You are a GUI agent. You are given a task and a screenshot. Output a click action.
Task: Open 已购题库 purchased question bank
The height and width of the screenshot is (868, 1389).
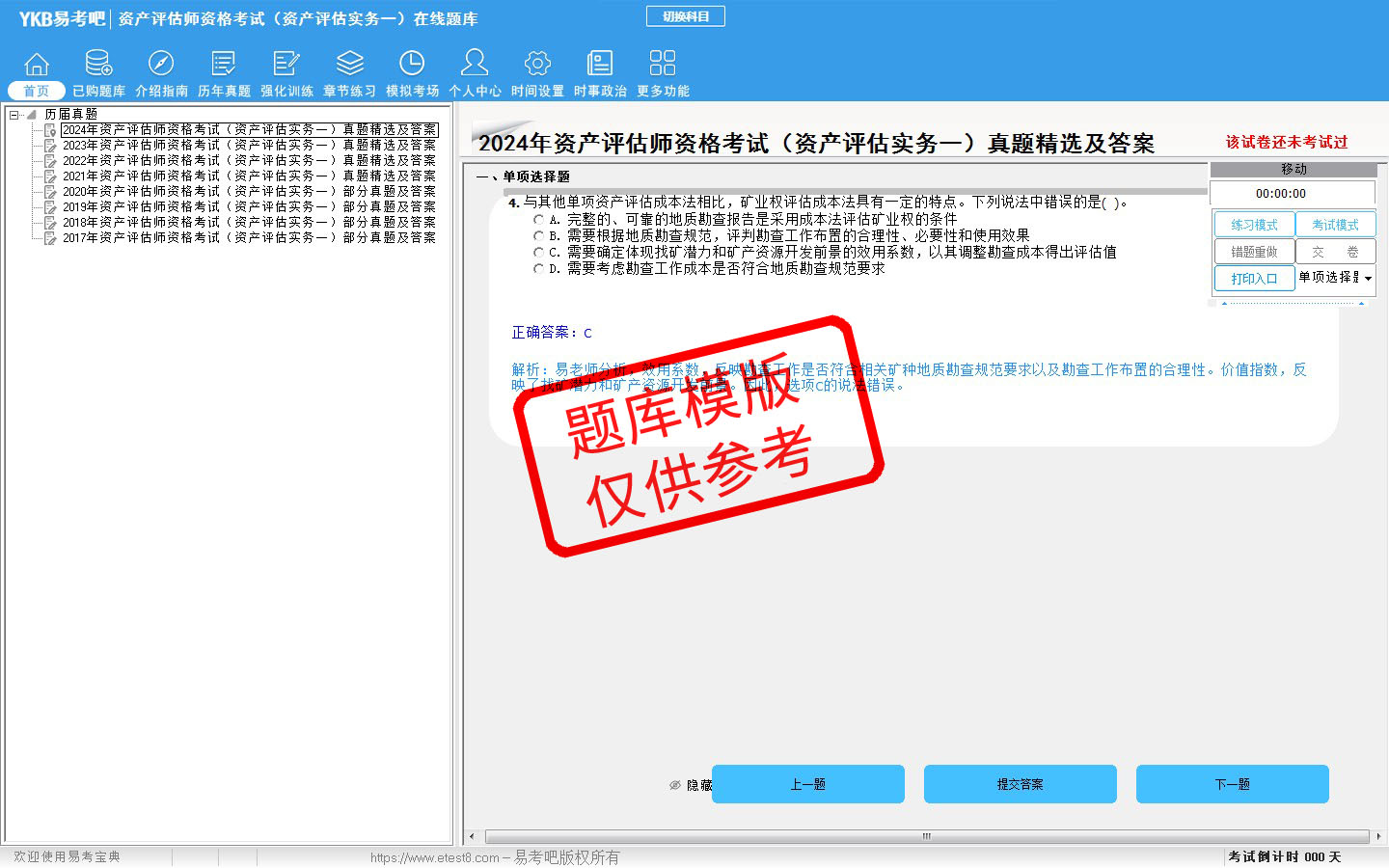pyautogui.click(x=98, y=65)
